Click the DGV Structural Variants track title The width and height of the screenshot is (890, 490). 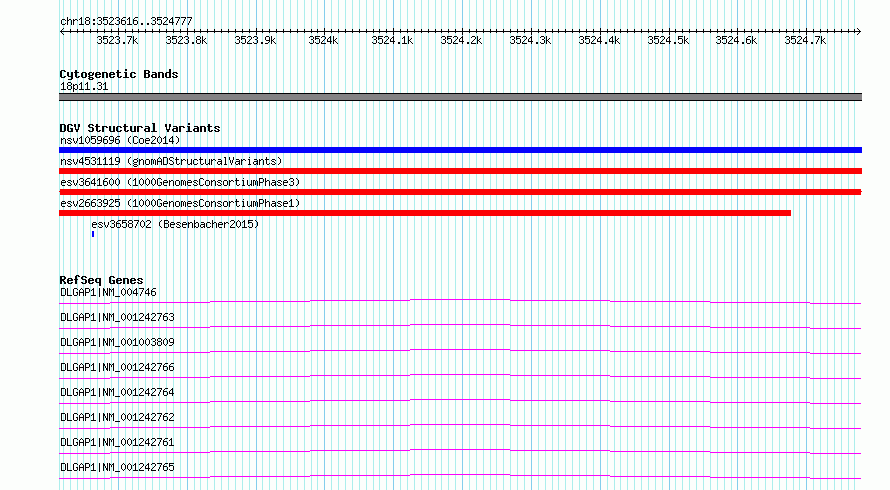140,128
